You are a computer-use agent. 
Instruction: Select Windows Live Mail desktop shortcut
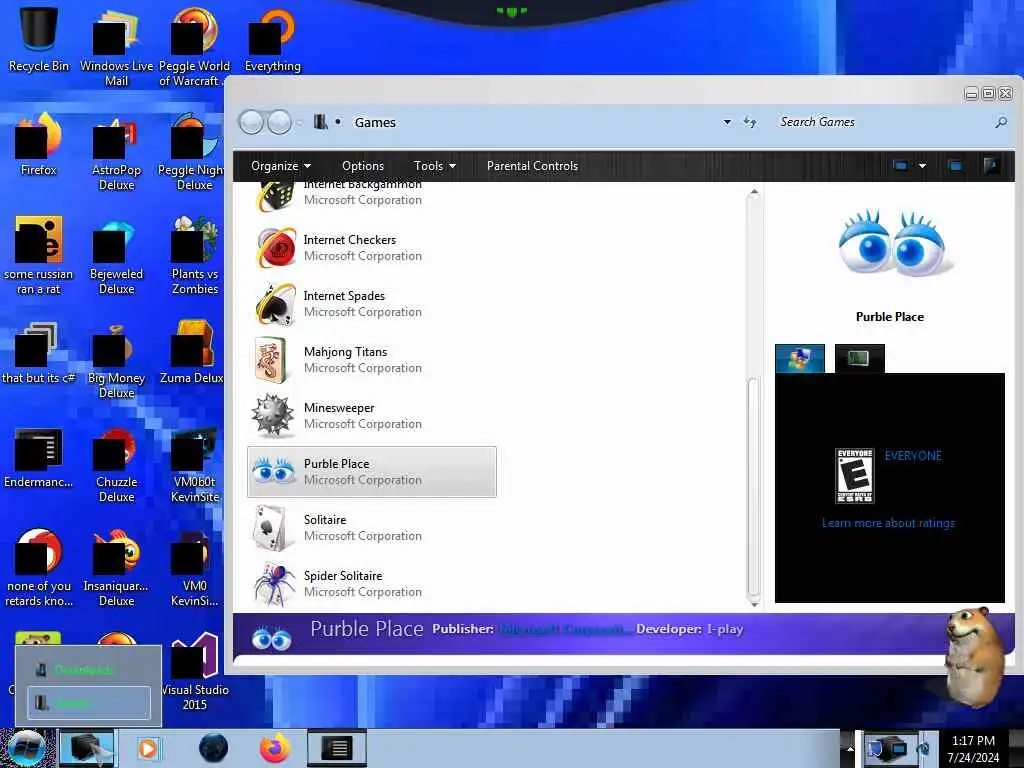click(x=116, y=47)
